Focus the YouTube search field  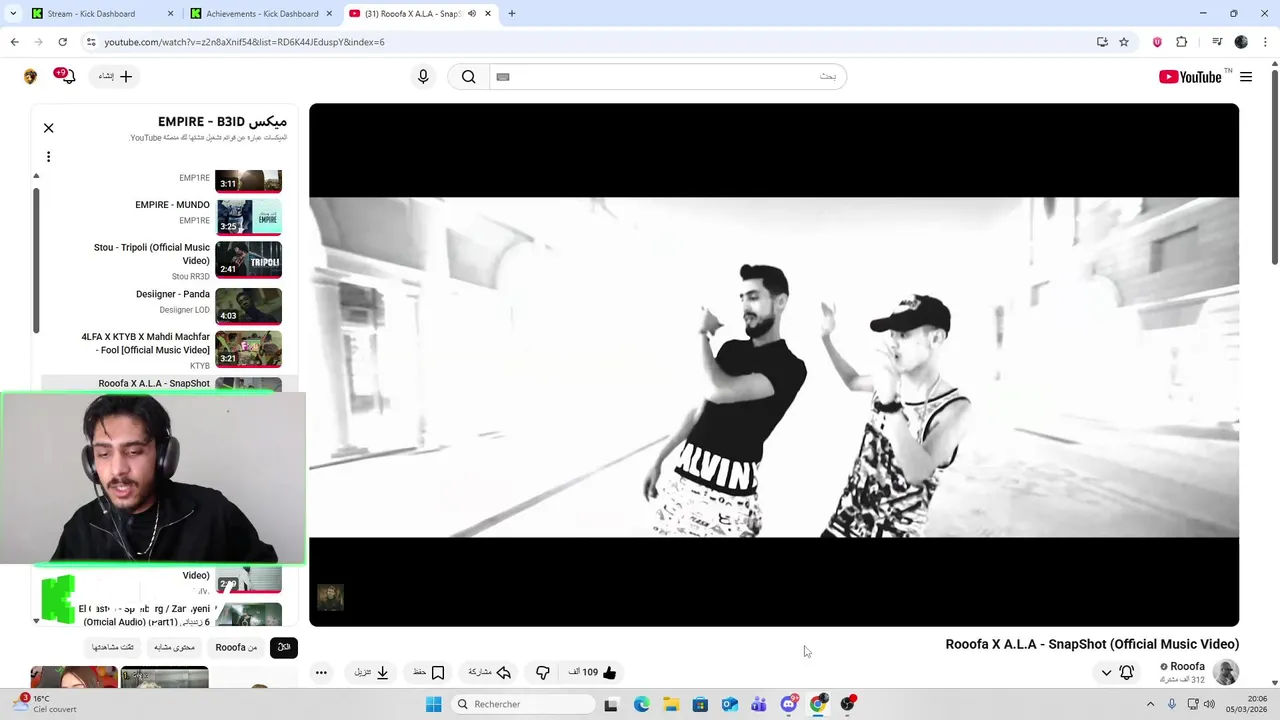click(668, 77)
